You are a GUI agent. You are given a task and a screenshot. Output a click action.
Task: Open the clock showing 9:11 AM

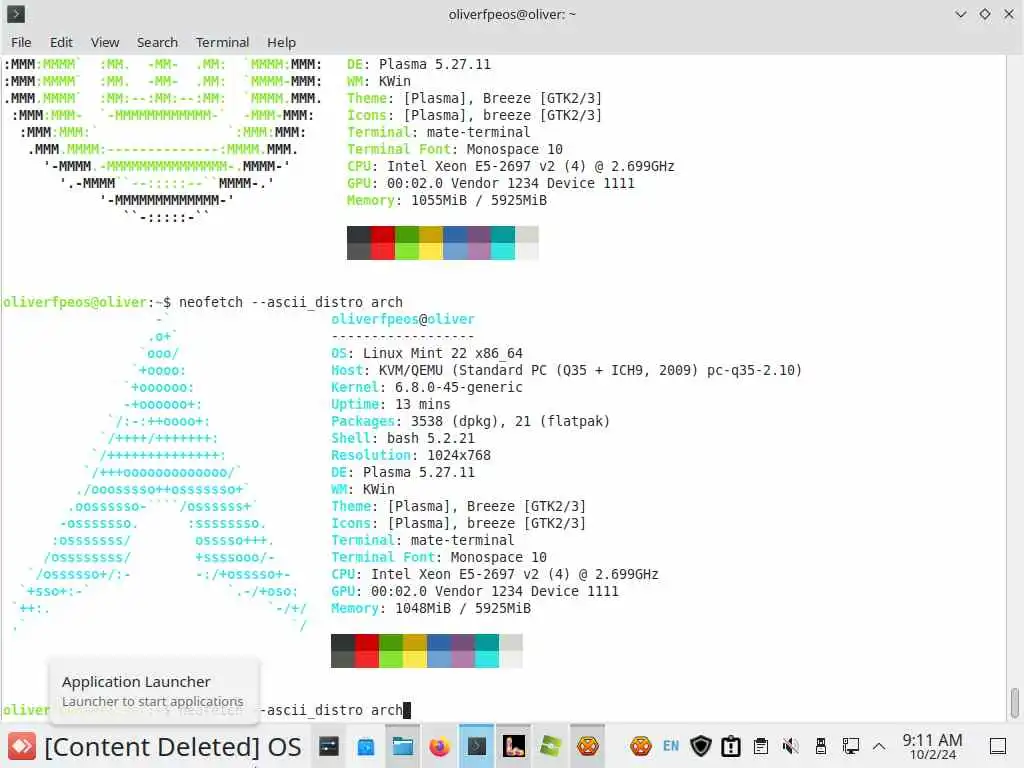(x=933, y=746)
